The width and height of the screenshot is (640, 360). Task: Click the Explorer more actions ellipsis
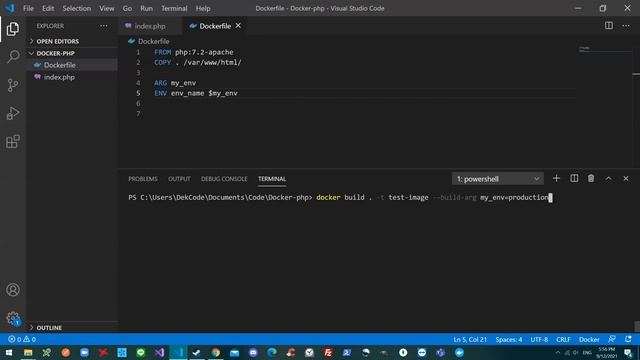click(104, 26)
